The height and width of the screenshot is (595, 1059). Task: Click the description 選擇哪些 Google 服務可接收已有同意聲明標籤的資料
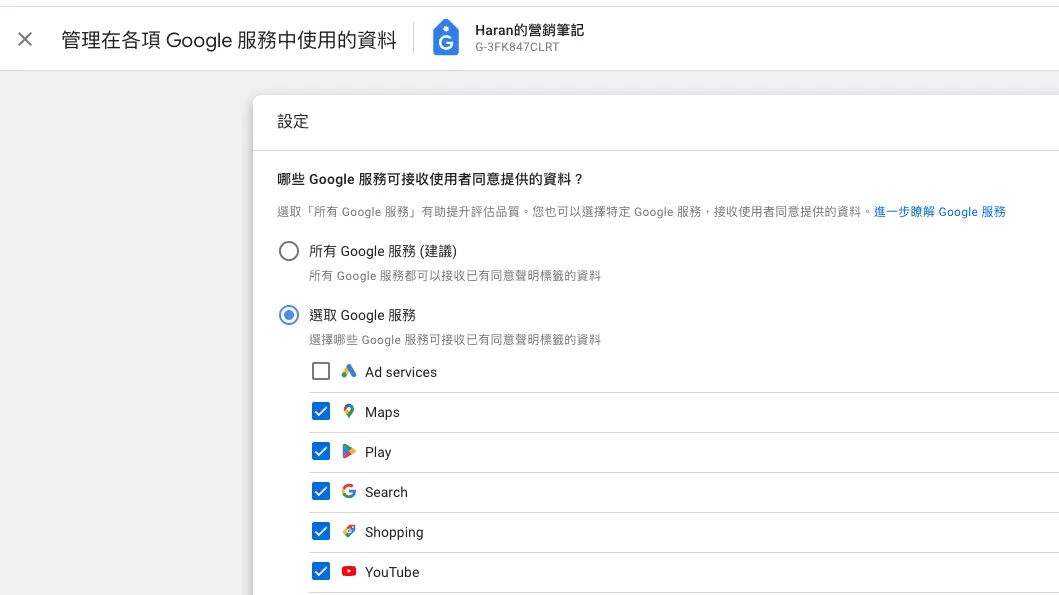(455, 340)
